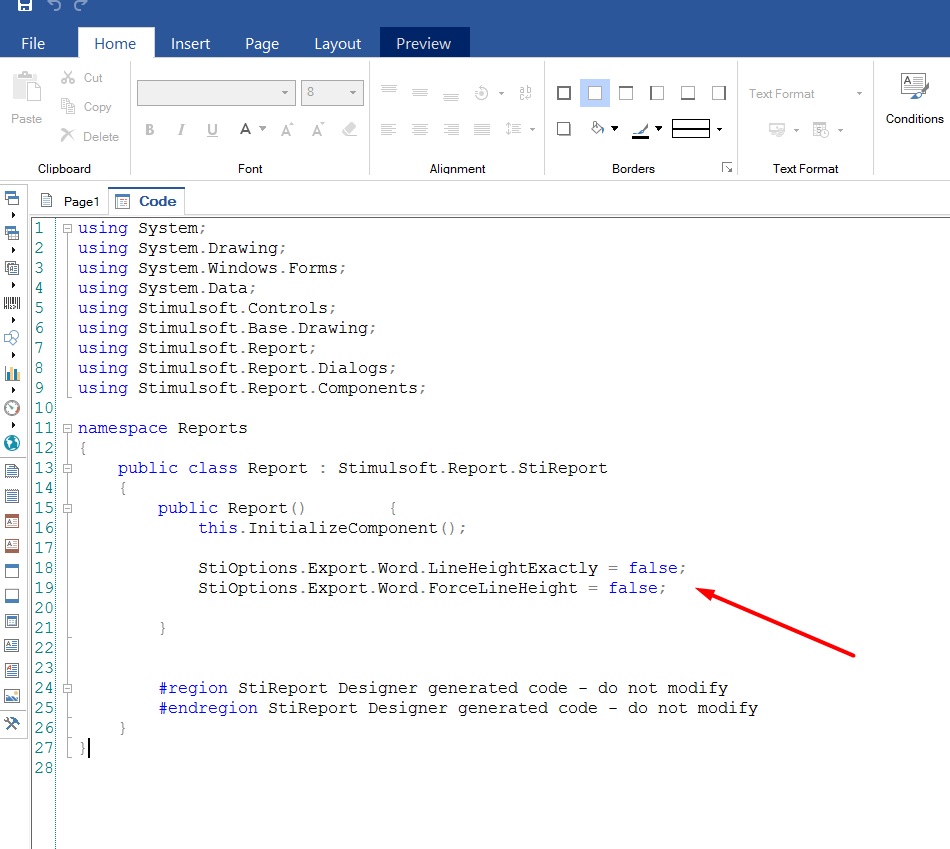
Task: Click the highlighted no borders icon
Action: (595, 93)
